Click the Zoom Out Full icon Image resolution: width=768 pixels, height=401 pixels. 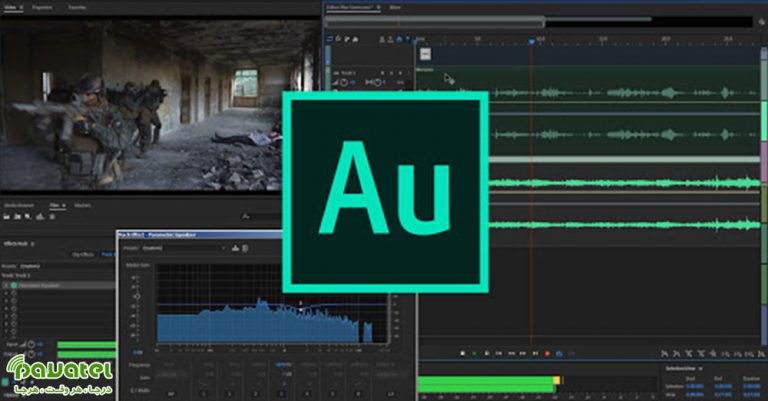pyautogui.click(x=714, y=354)
